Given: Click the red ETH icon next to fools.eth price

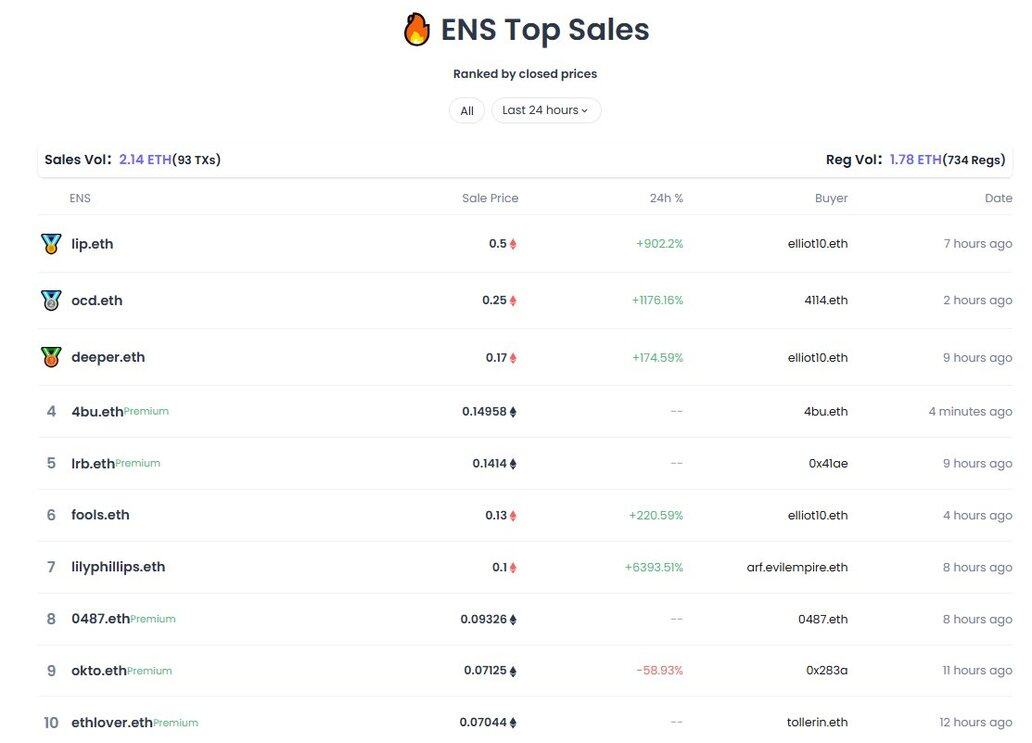Looking at the screenshot, I should click(x=513, y=516).
